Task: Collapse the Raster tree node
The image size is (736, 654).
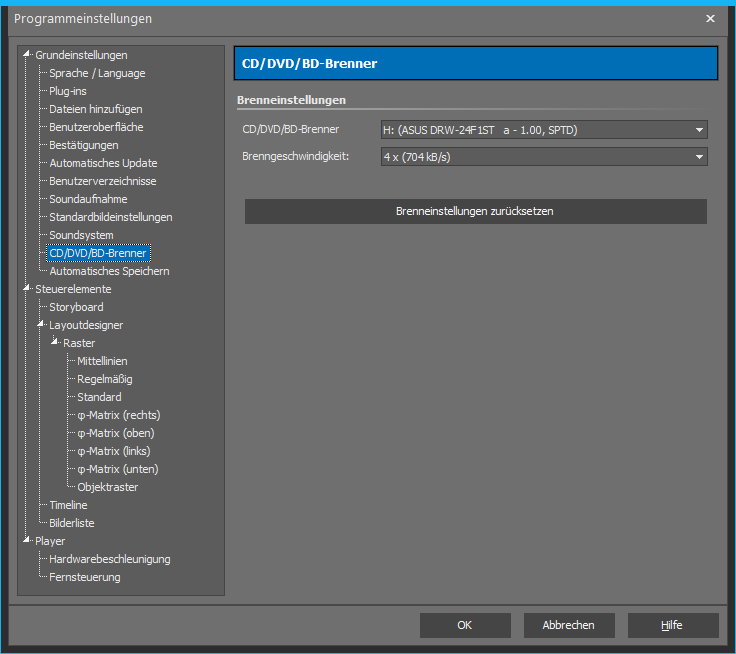Action: (56, 342)
